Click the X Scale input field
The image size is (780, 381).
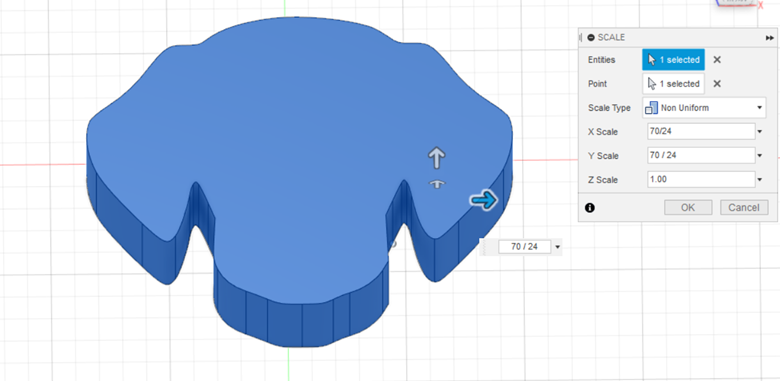[x=701, y=132]
